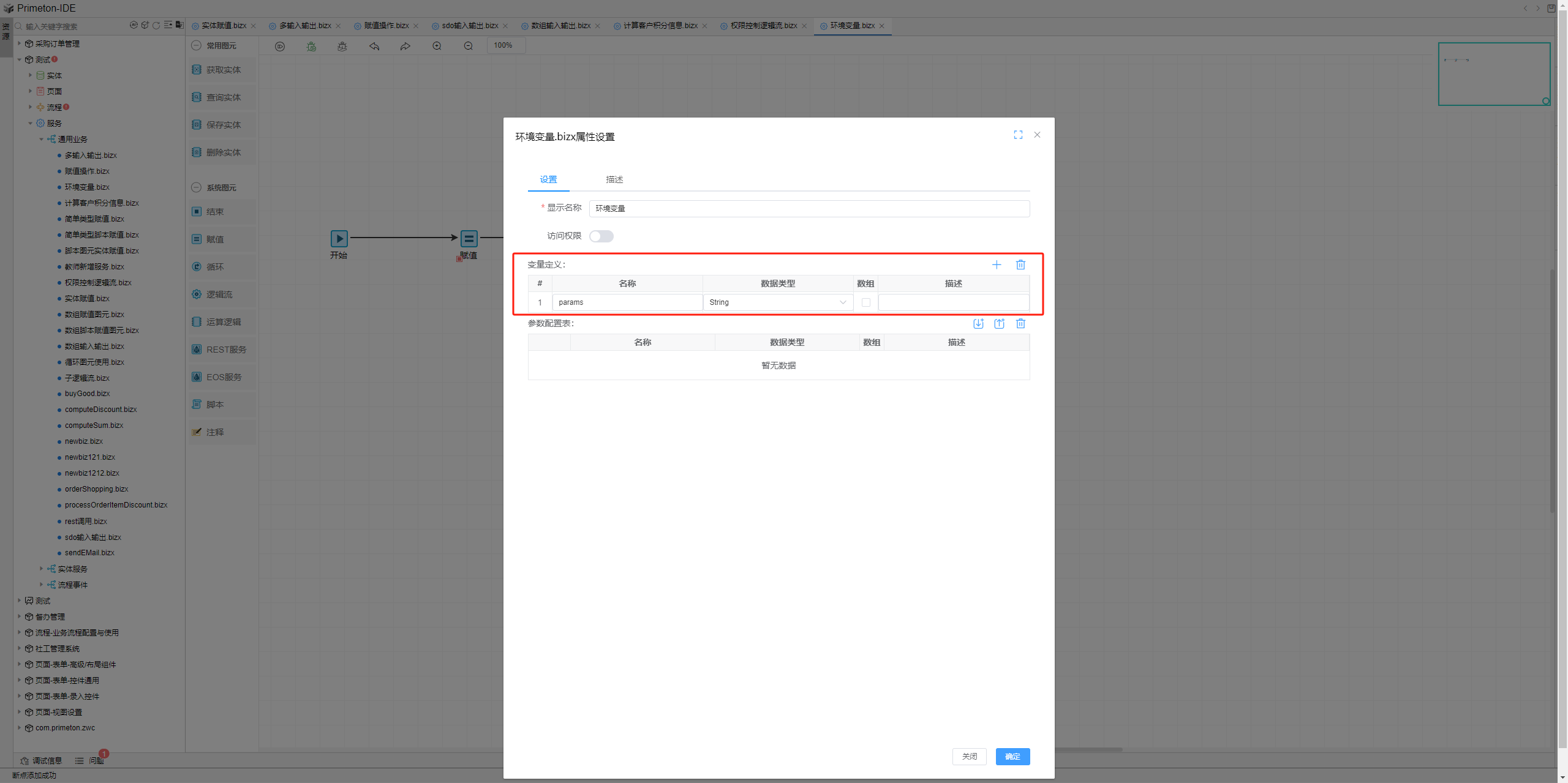The height and width of the screenshot is (783, 1568).
Task: Click import icon in parameter config table
Action: pos(978,324)
